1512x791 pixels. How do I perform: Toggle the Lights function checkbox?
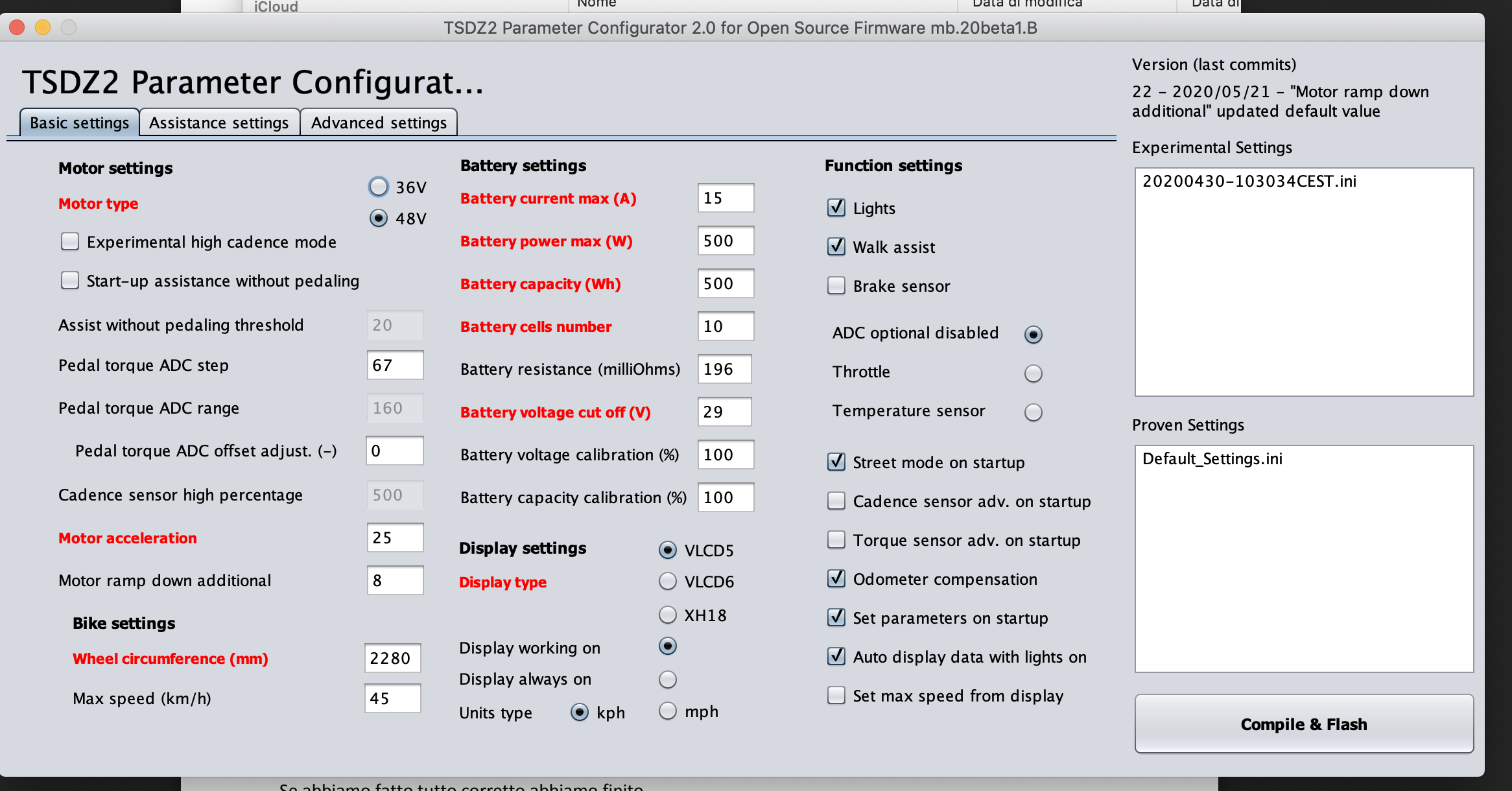pos(836,208)
